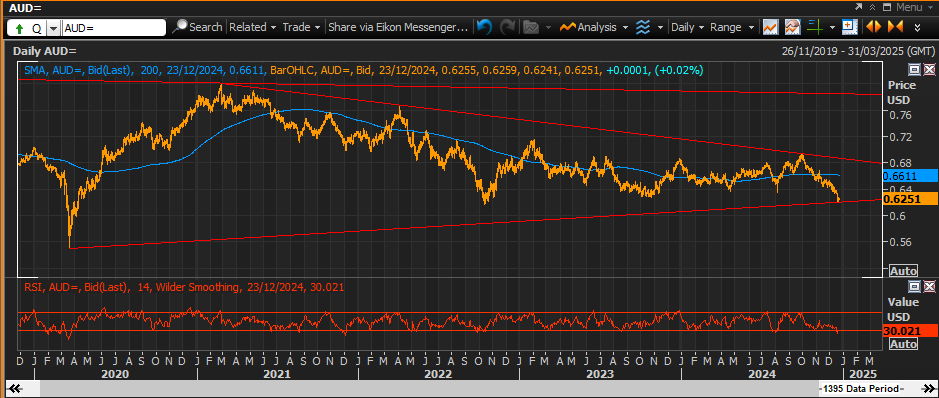
Task: Click the add panel plus icon
Action: coord(849,27)
